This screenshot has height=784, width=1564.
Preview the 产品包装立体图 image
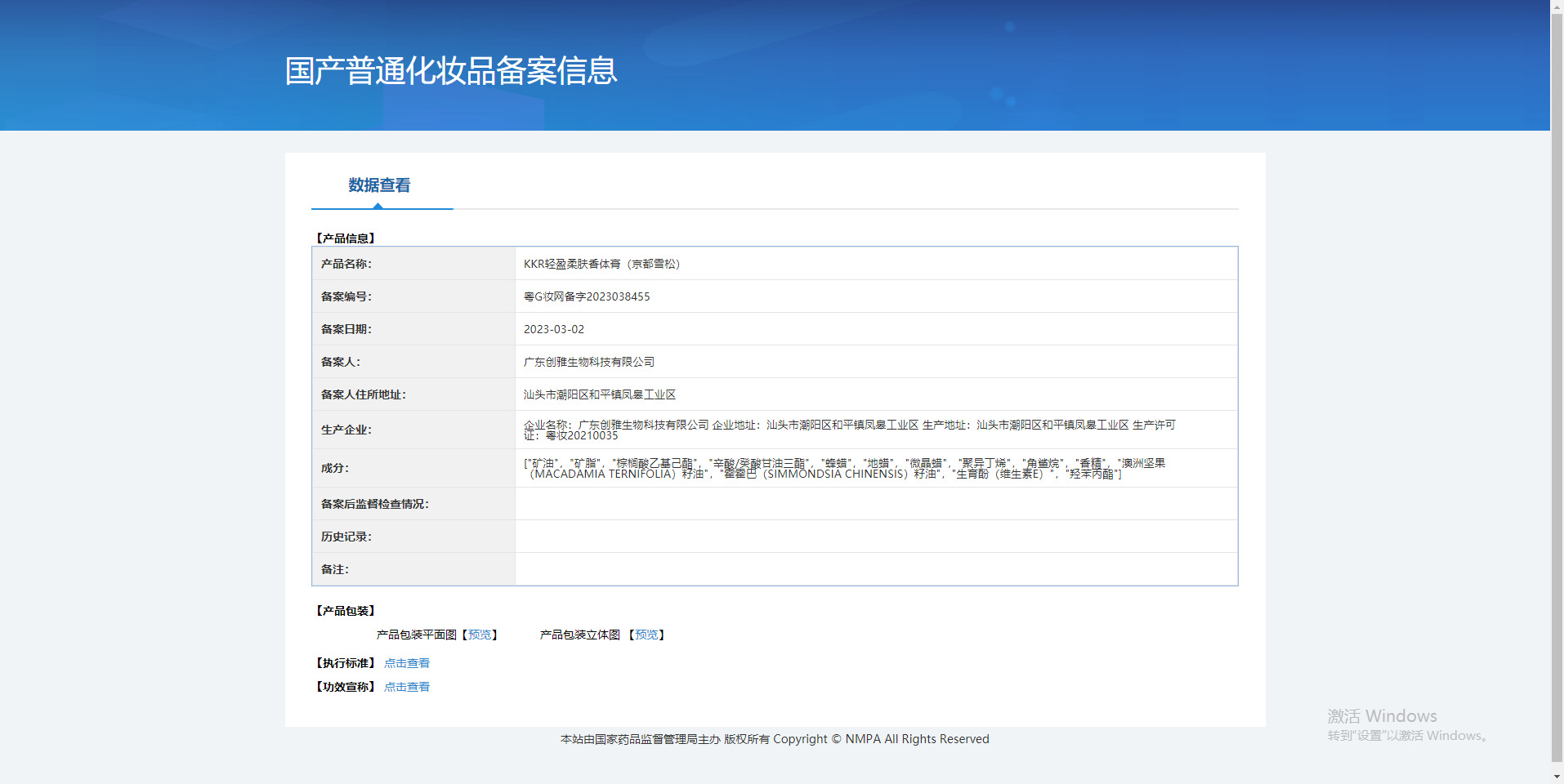point(646,635)
